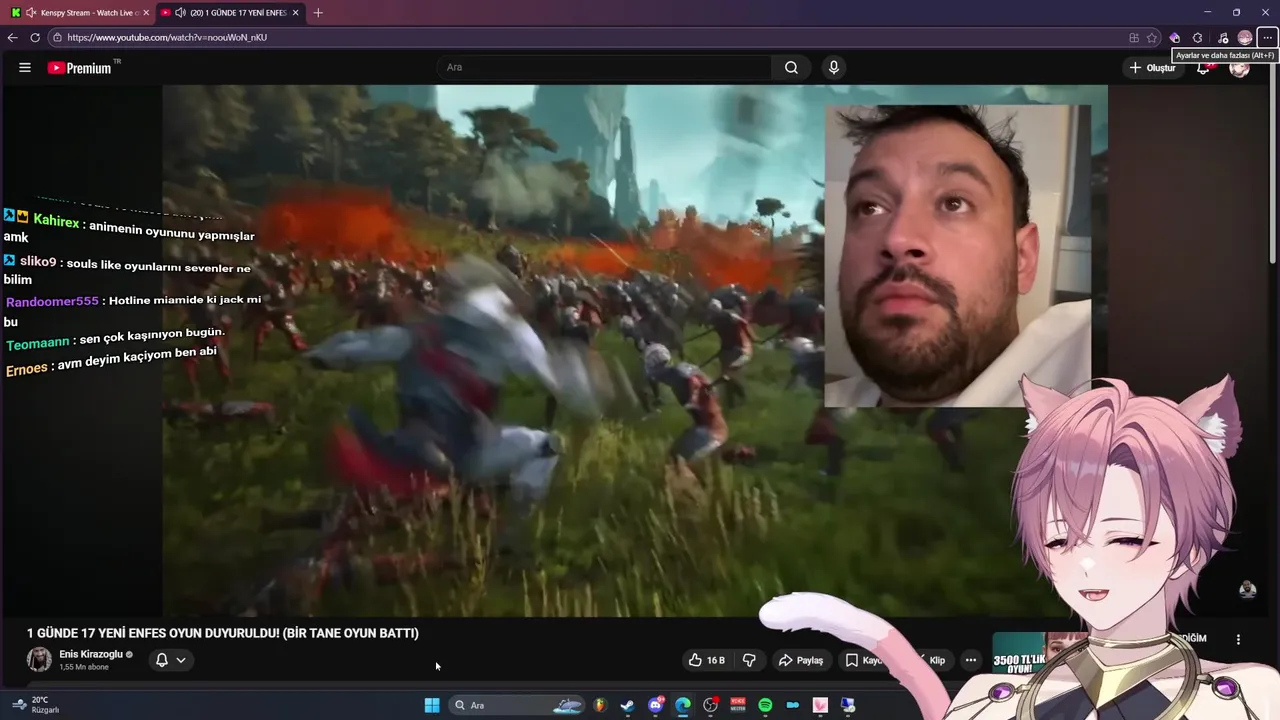The width and height of the screenshot is (1280, 720).
Task: Open the recommended video options menu
Action: pyautogui.click(x=1238, y=640)
